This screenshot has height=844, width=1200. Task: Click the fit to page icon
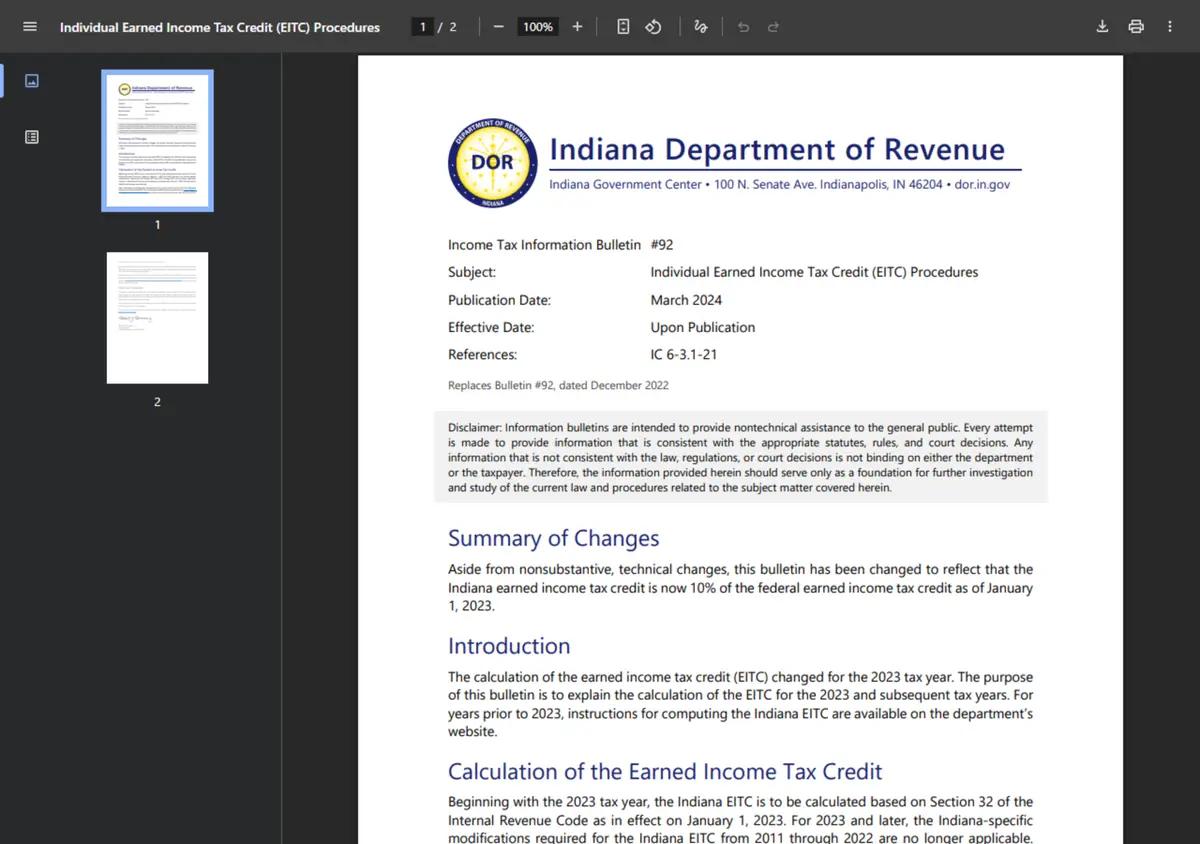(623, 27)
